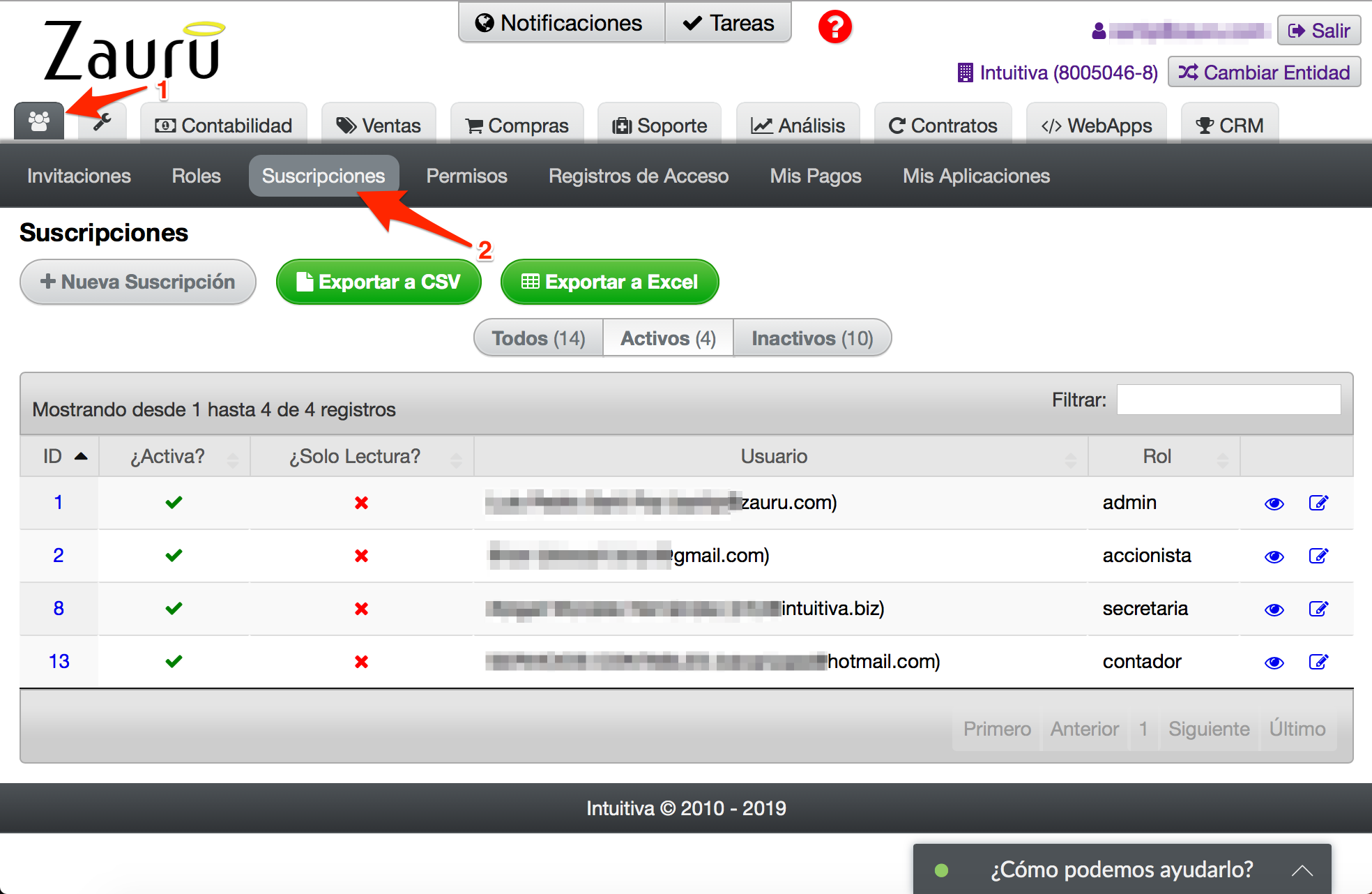The image size is (1372, 894).
Task: Edit the contador subscription pencil icon
Action: coord(1318,662)
